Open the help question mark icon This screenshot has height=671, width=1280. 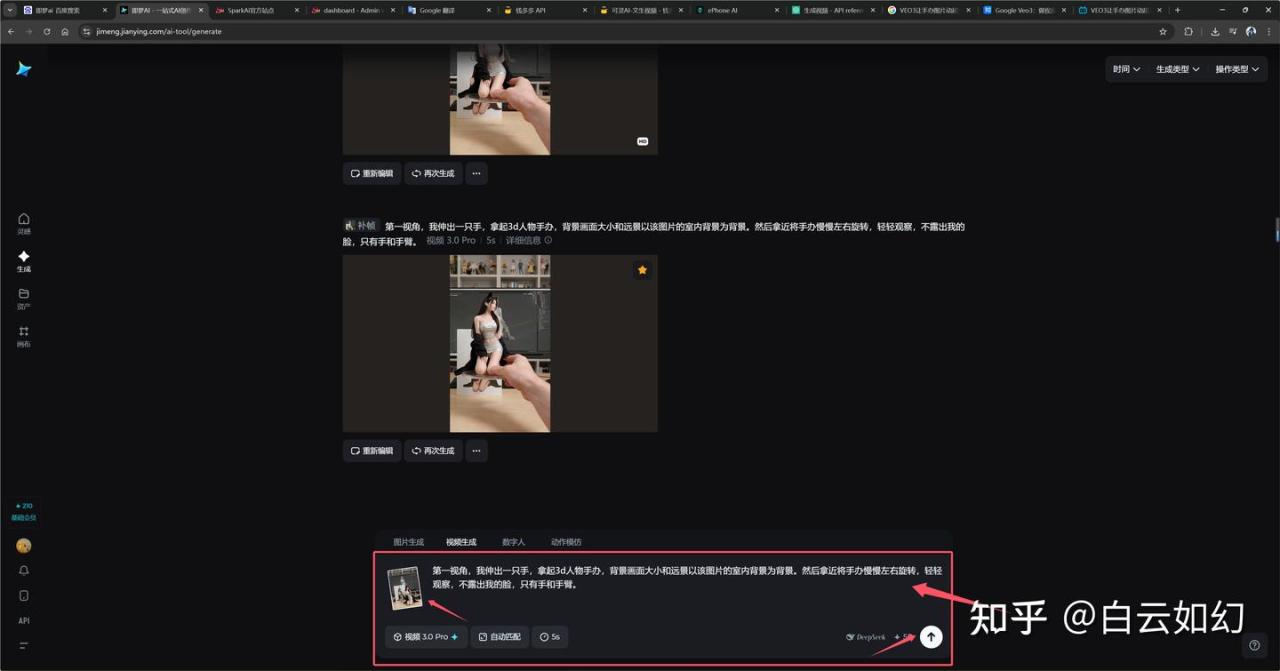1254,645
